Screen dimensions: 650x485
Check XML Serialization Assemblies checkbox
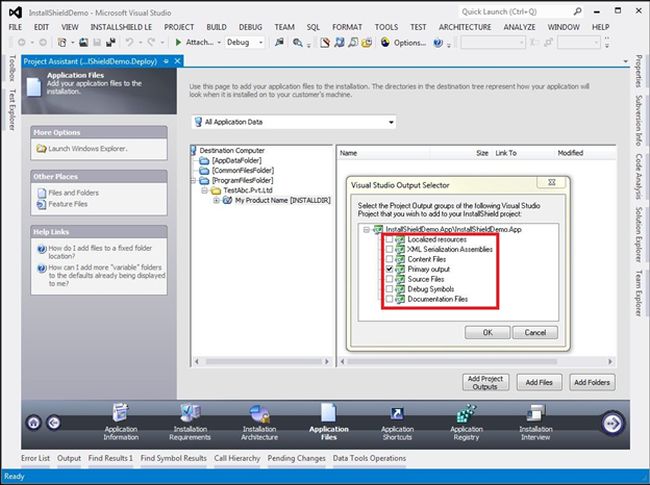click(x=389, y=250)
